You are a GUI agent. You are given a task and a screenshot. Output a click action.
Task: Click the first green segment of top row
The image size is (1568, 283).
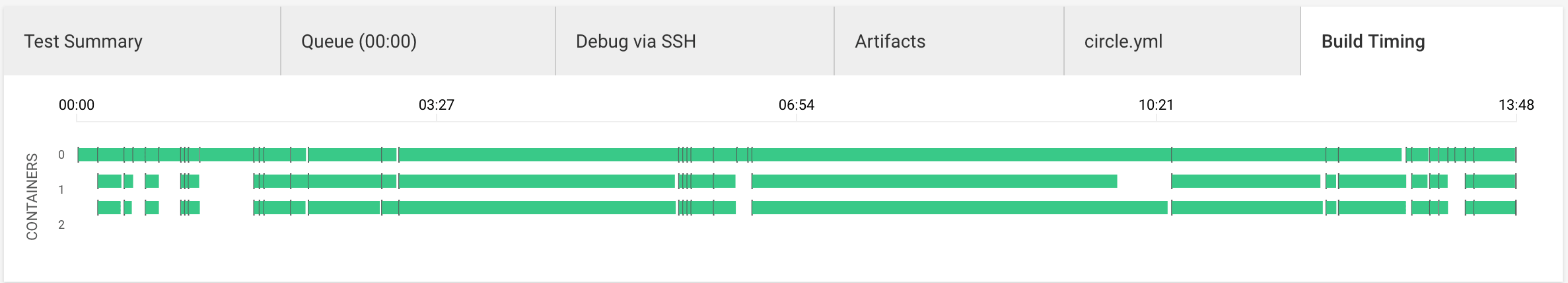[87, 155]
